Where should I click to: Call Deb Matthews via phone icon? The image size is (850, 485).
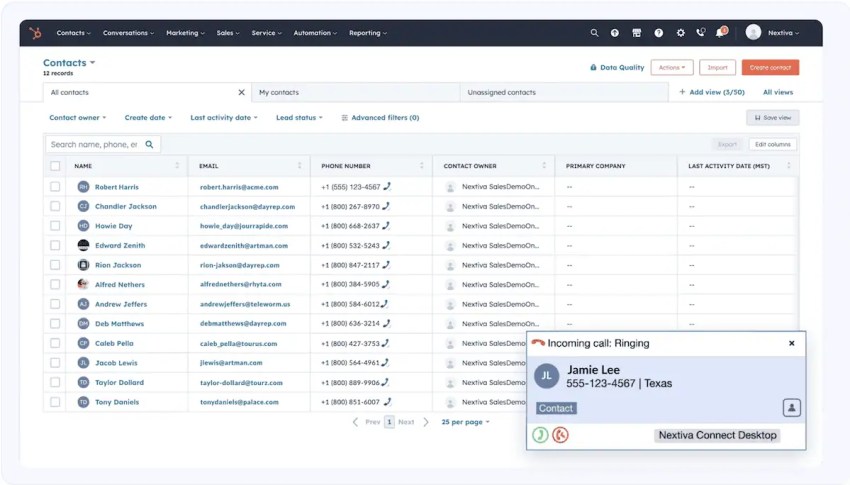click(x=387, y=324)
